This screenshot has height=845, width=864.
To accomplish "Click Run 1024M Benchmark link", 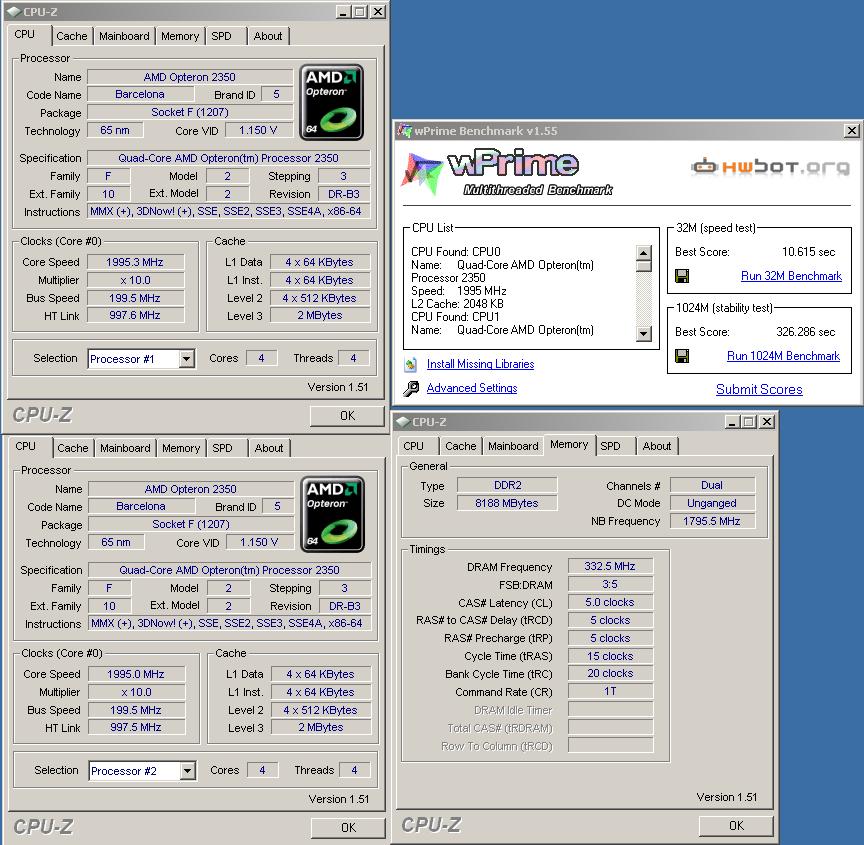I will 783,356.
